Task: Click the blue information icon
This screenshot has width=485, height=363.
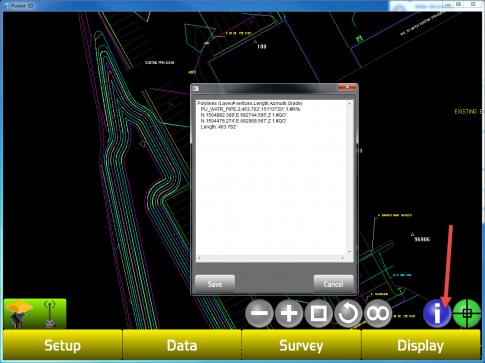Action: tap(437, 313)
